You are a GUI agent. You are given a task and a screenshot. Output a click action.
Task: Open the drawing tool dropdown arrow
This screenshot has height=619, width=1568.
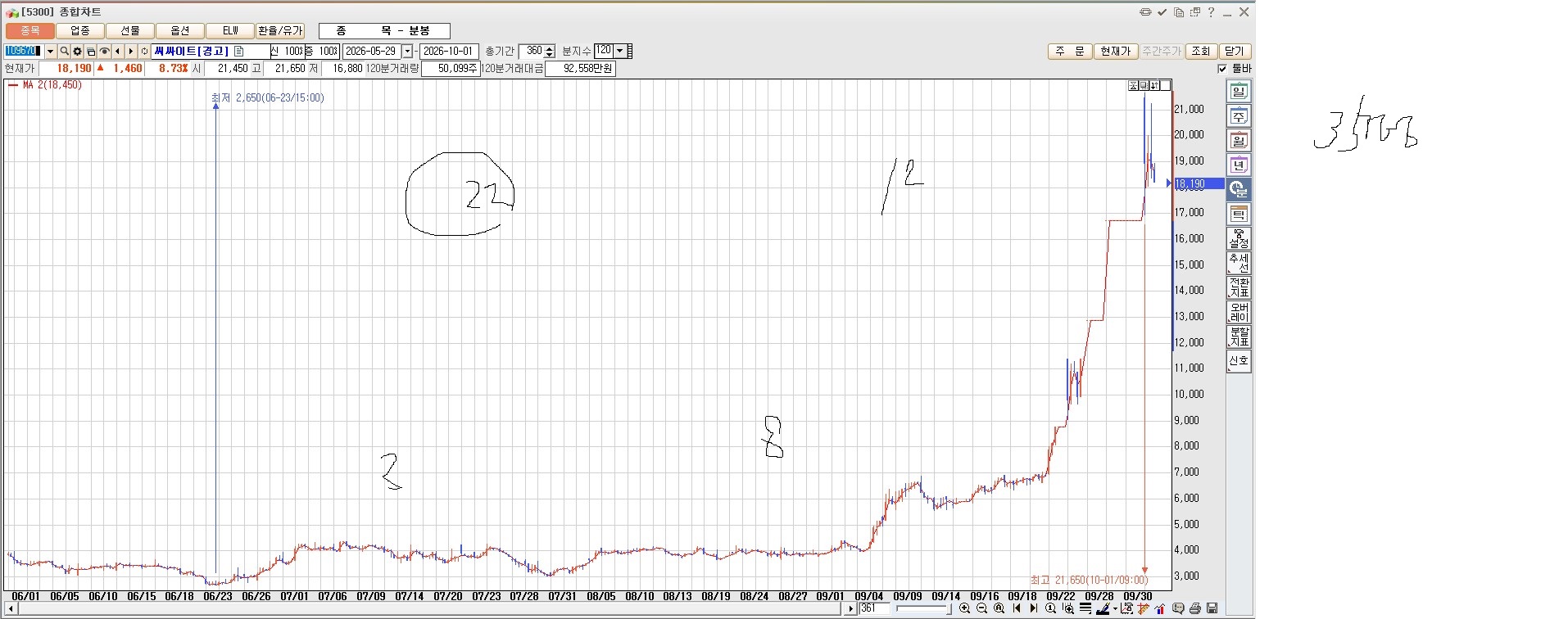coord(1115,609)
